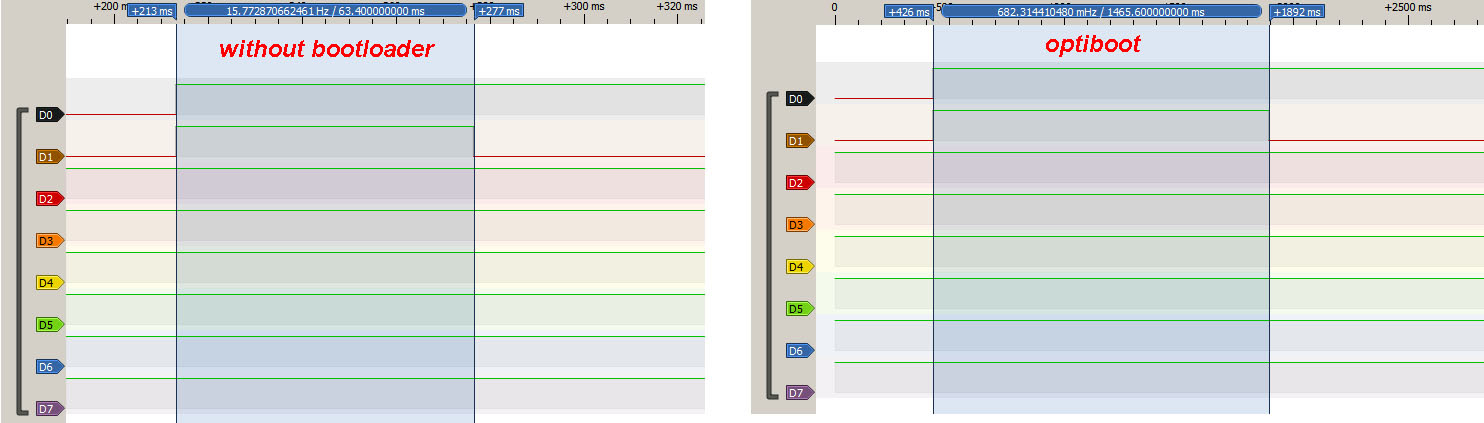Click the +277 ms cursor marker

(x=499, y=11)
